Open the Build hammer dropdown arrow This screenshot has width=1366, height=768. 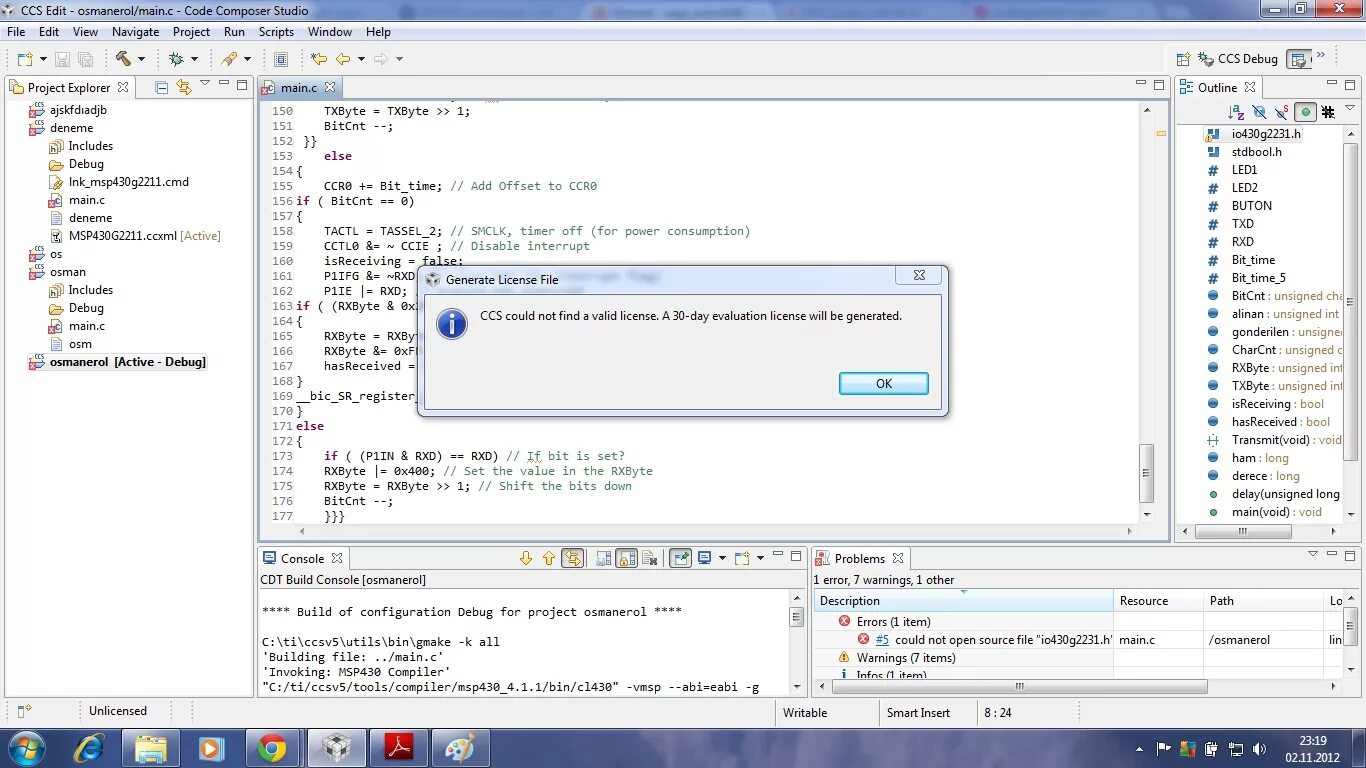pos(141,59)
